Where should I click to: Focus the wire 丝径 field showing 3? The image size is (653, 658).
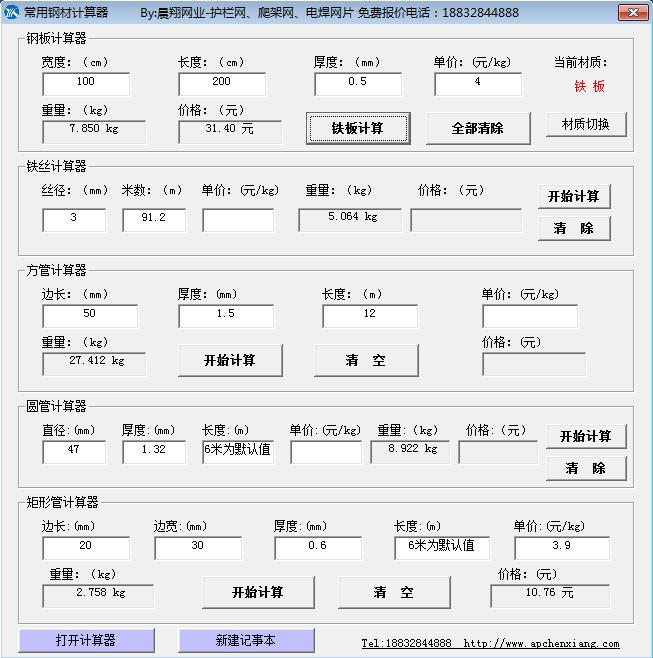pyautogui.click(x=74, y=219)
